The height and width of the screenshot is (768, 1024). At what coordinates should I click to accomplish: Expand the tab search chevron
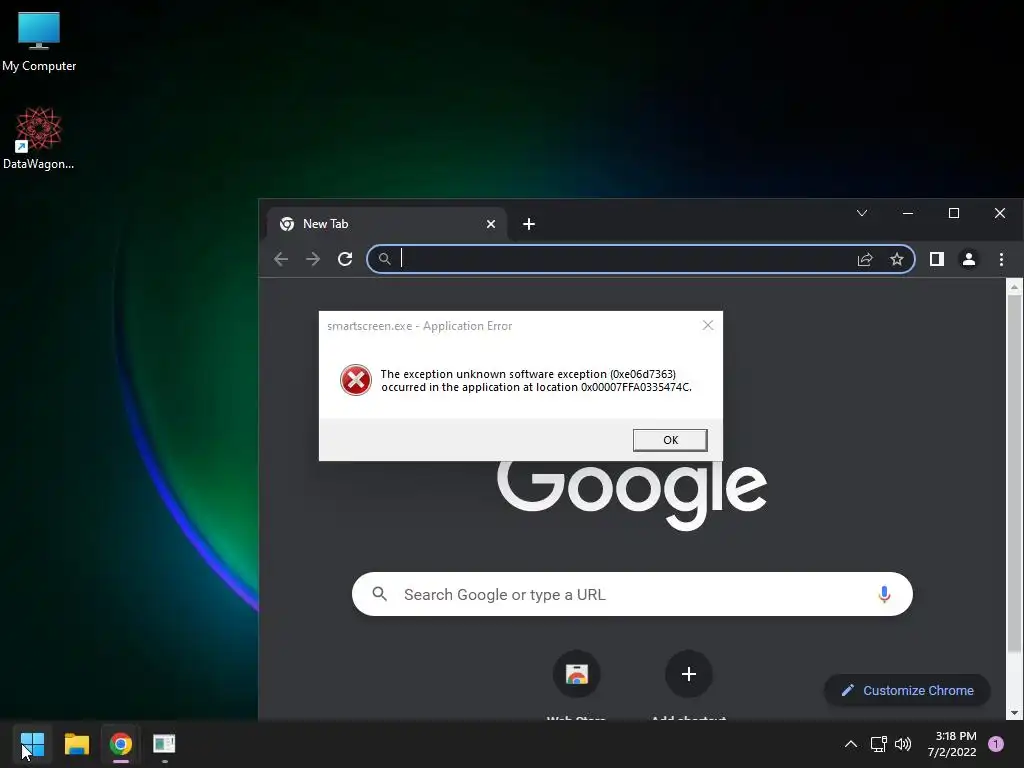point(862,213)
